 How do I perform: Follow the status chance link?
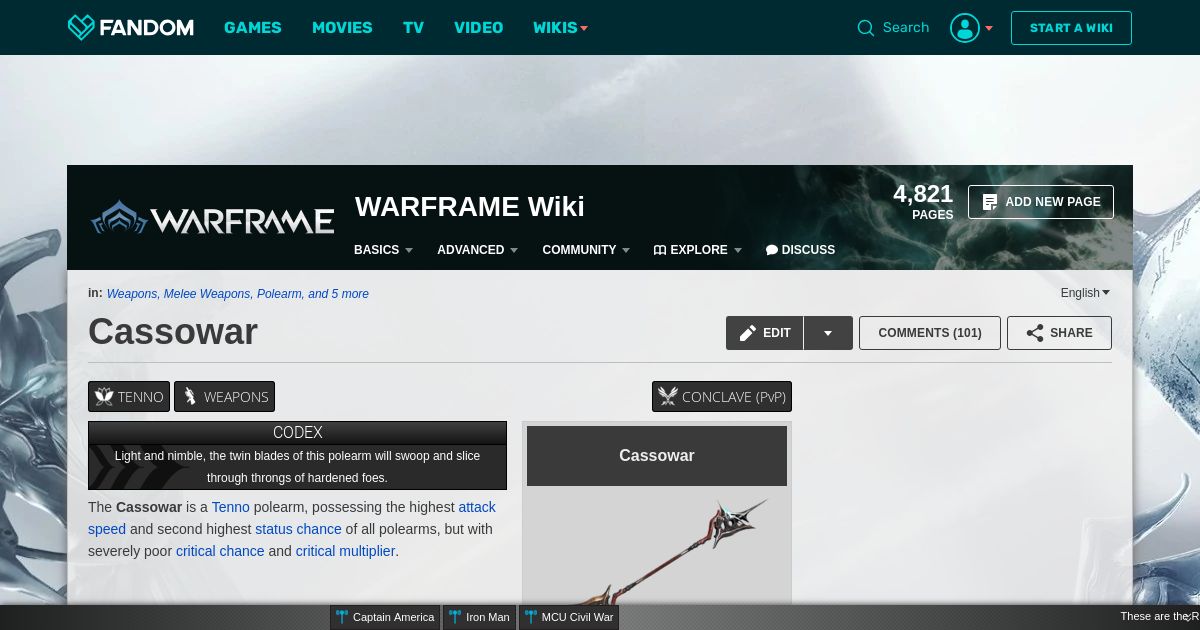click(298, 529)
